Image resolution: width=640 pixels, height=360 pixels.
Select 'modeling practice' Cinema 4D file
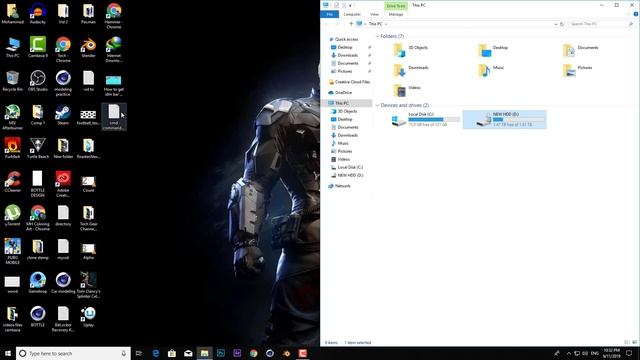[x=63, y=83]
